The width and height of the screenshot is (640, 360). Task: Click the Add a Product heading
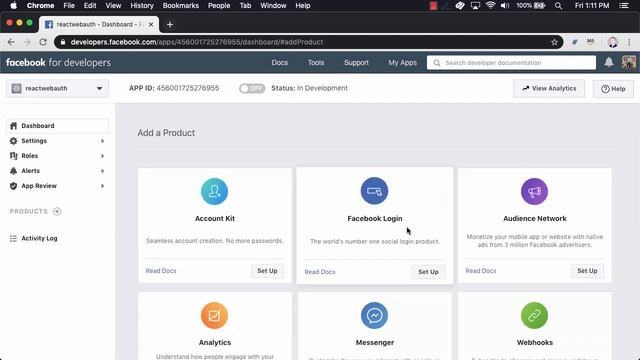point(166,133)
